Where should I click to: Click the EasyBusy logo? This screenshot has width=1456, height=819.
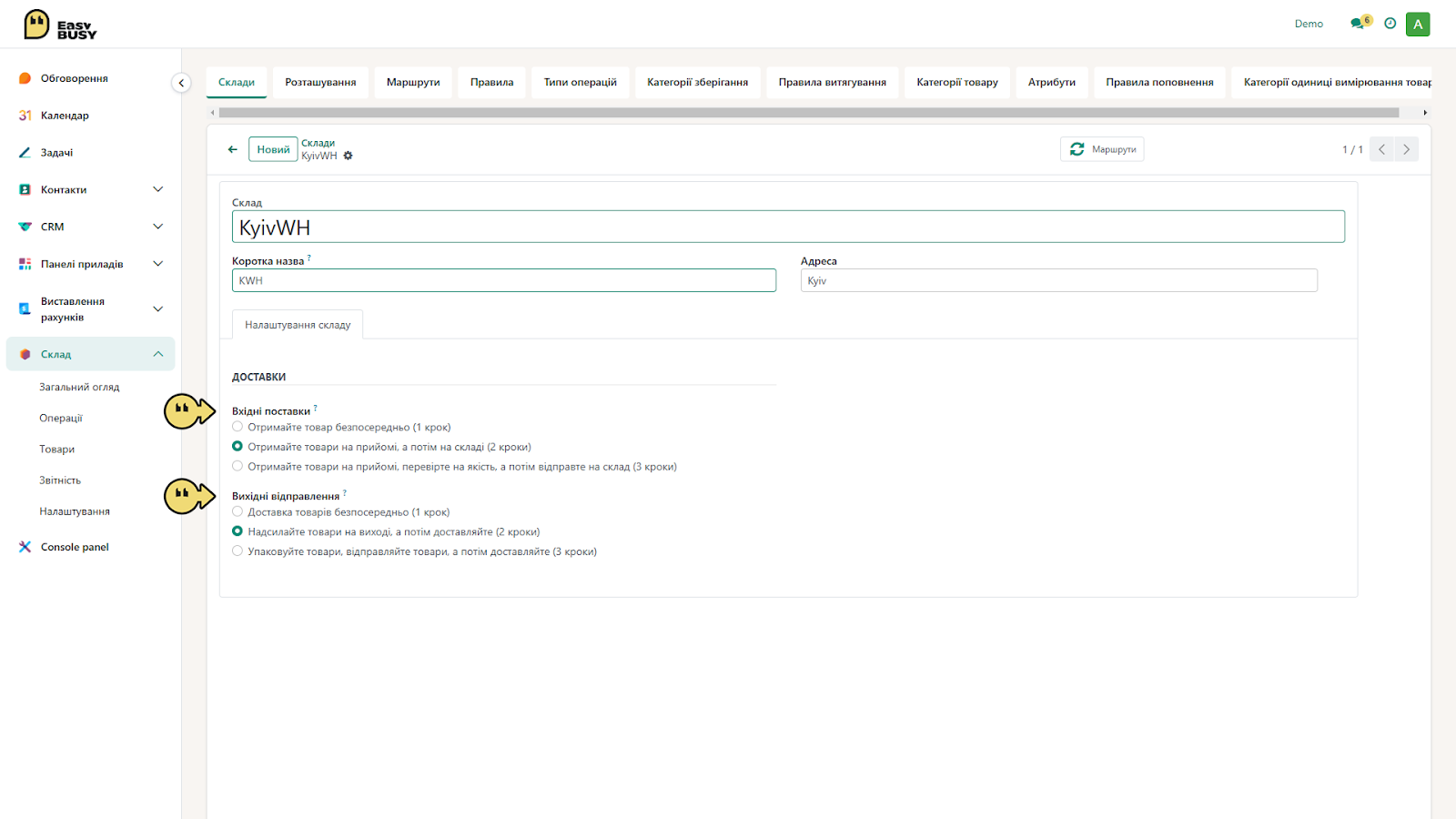pos(60,25)
